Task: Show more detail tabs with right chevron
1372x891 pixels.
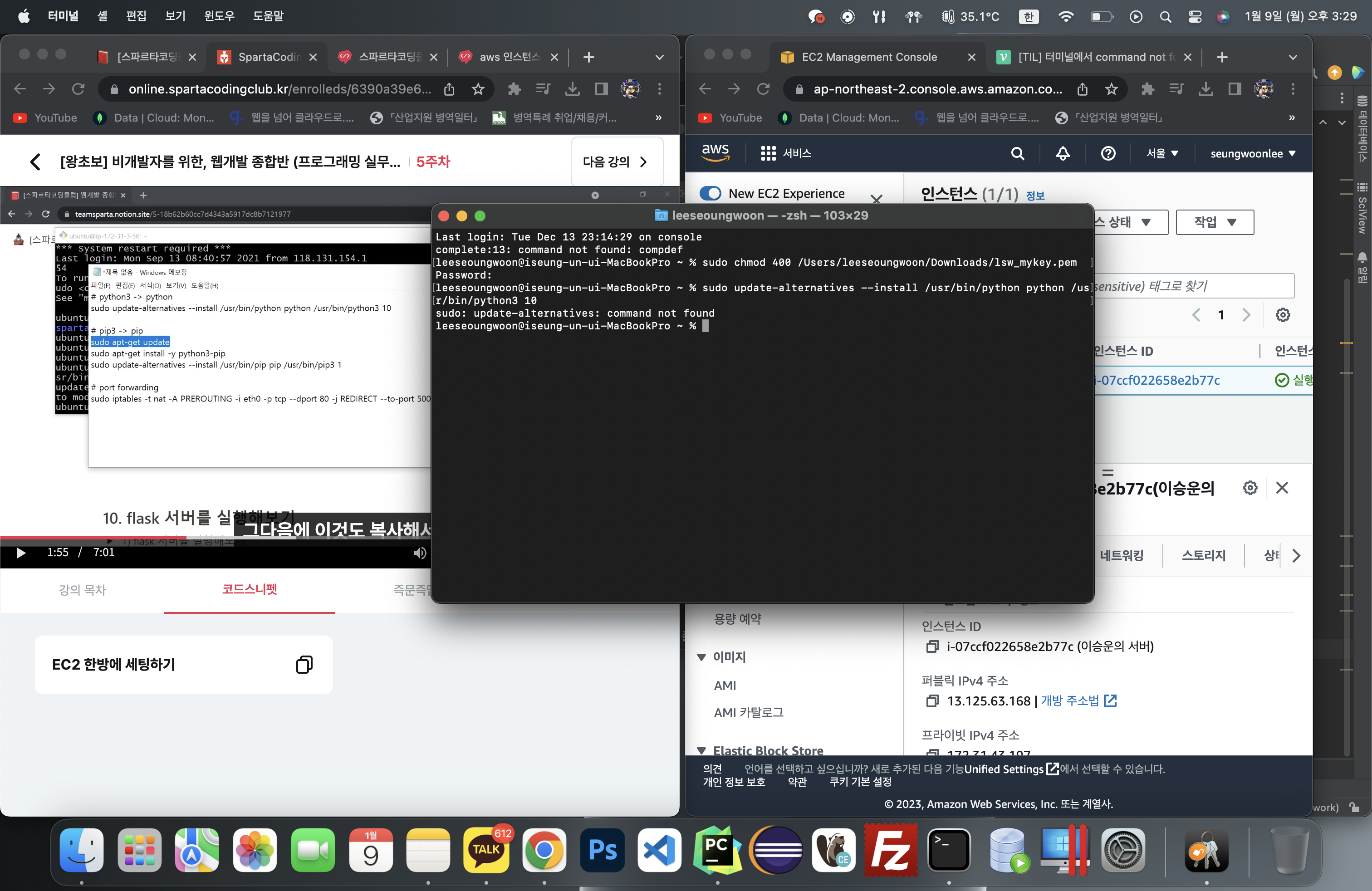Action: click(x=1297, y=556)
